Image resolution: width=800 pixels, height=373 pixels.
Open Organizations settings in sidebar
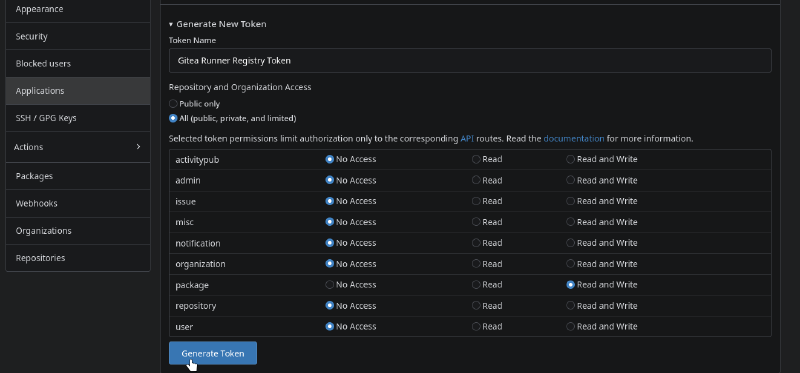[x=78, y=231]
